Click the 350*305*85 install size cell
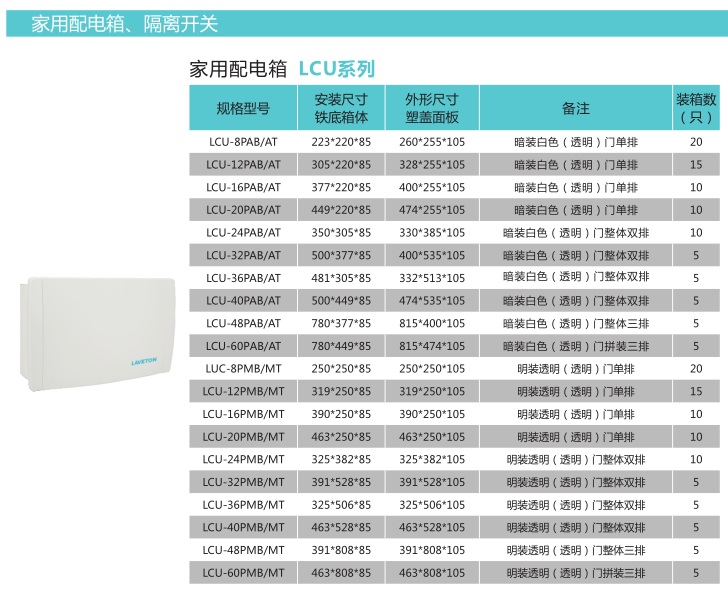This screenshot has width=728, height=593. [341, 233]
